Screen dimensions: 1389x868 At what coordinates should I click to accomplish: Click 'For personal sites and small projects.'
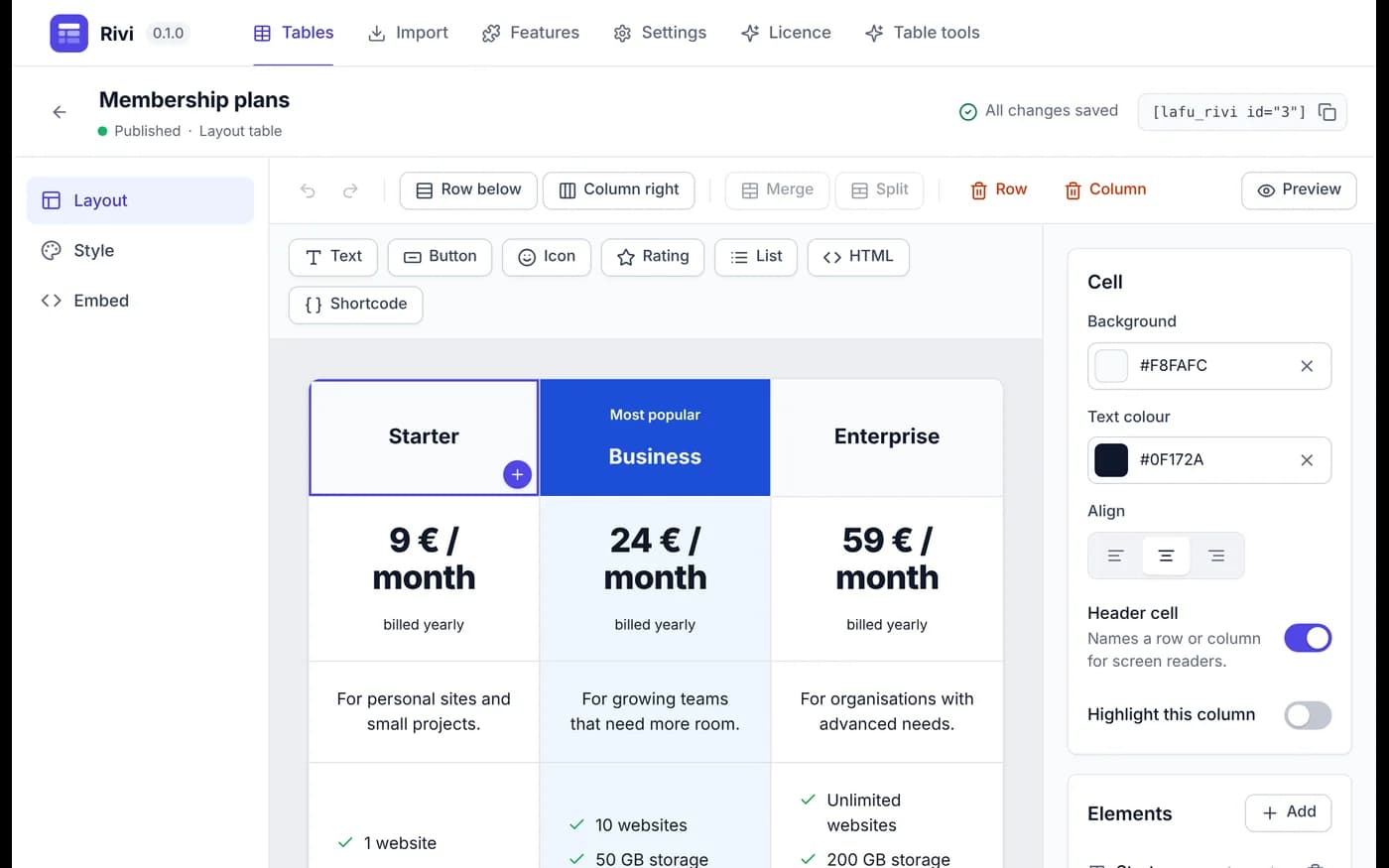click(424, 712)
